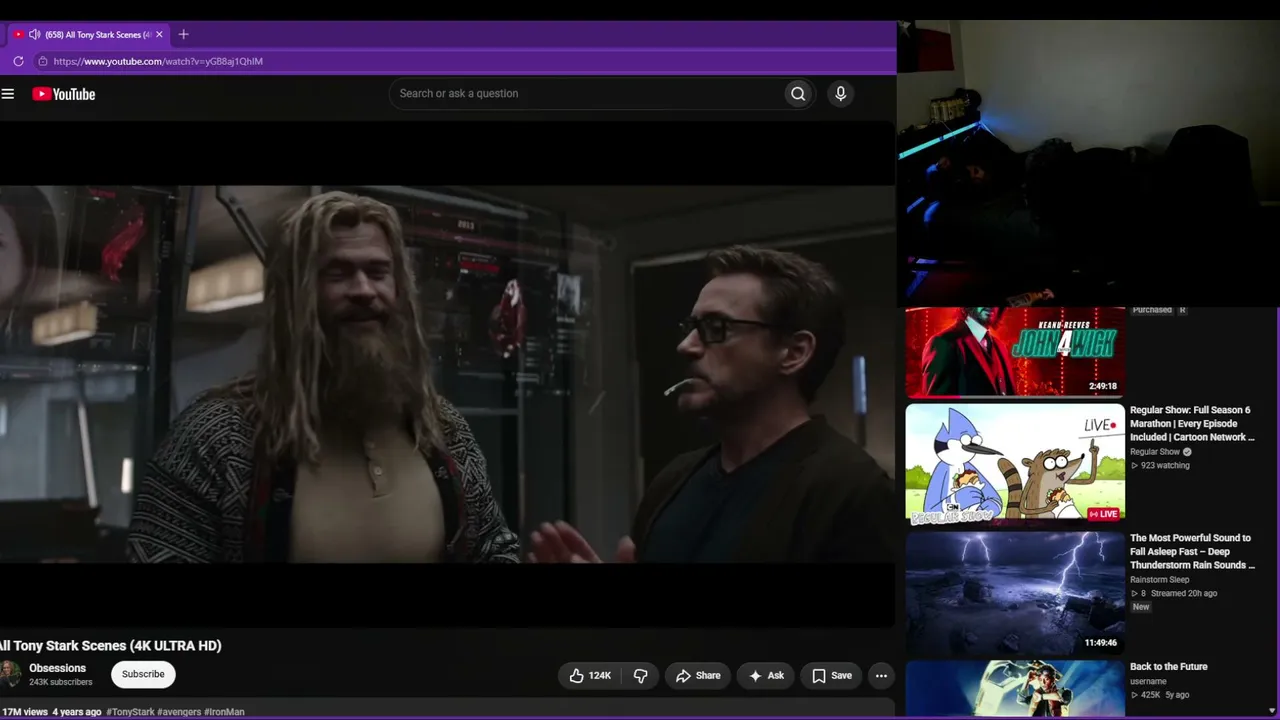Click the 11:49:46 duration on thunderstorm video
Viewport: 1280px width, 720px height.
point(1101,643)
